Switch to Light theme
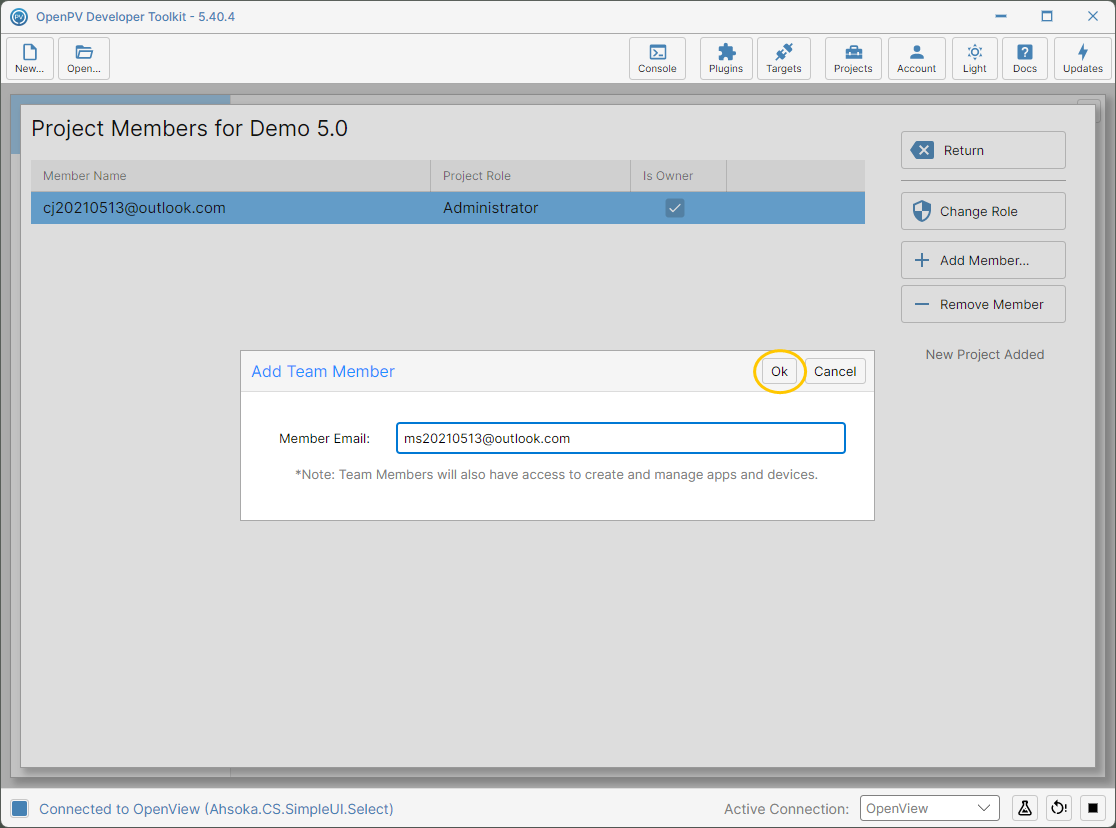Screen dimensions: 1116x828 (975, 58)
